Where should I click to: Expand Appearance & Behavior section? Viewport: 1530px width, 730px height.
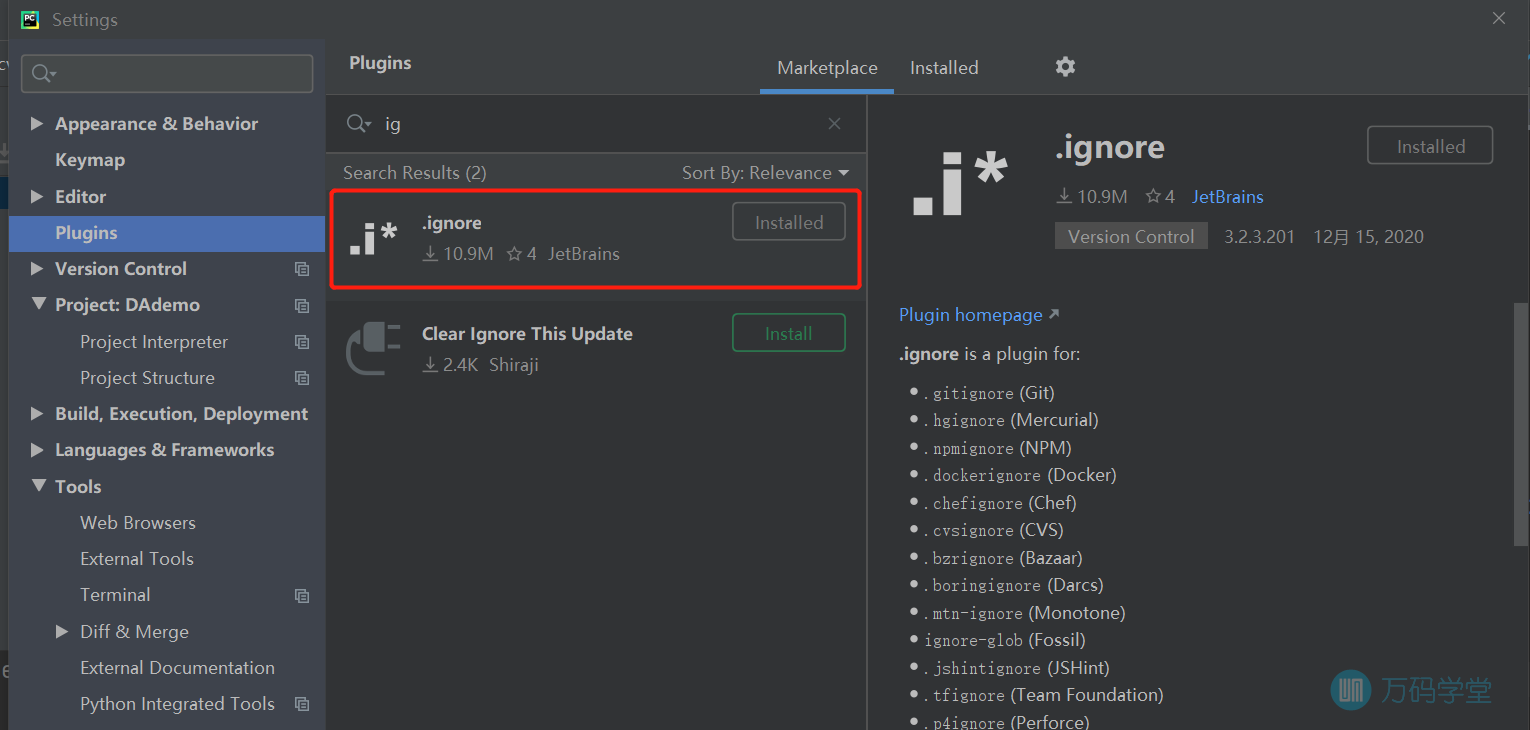(37, 124)
